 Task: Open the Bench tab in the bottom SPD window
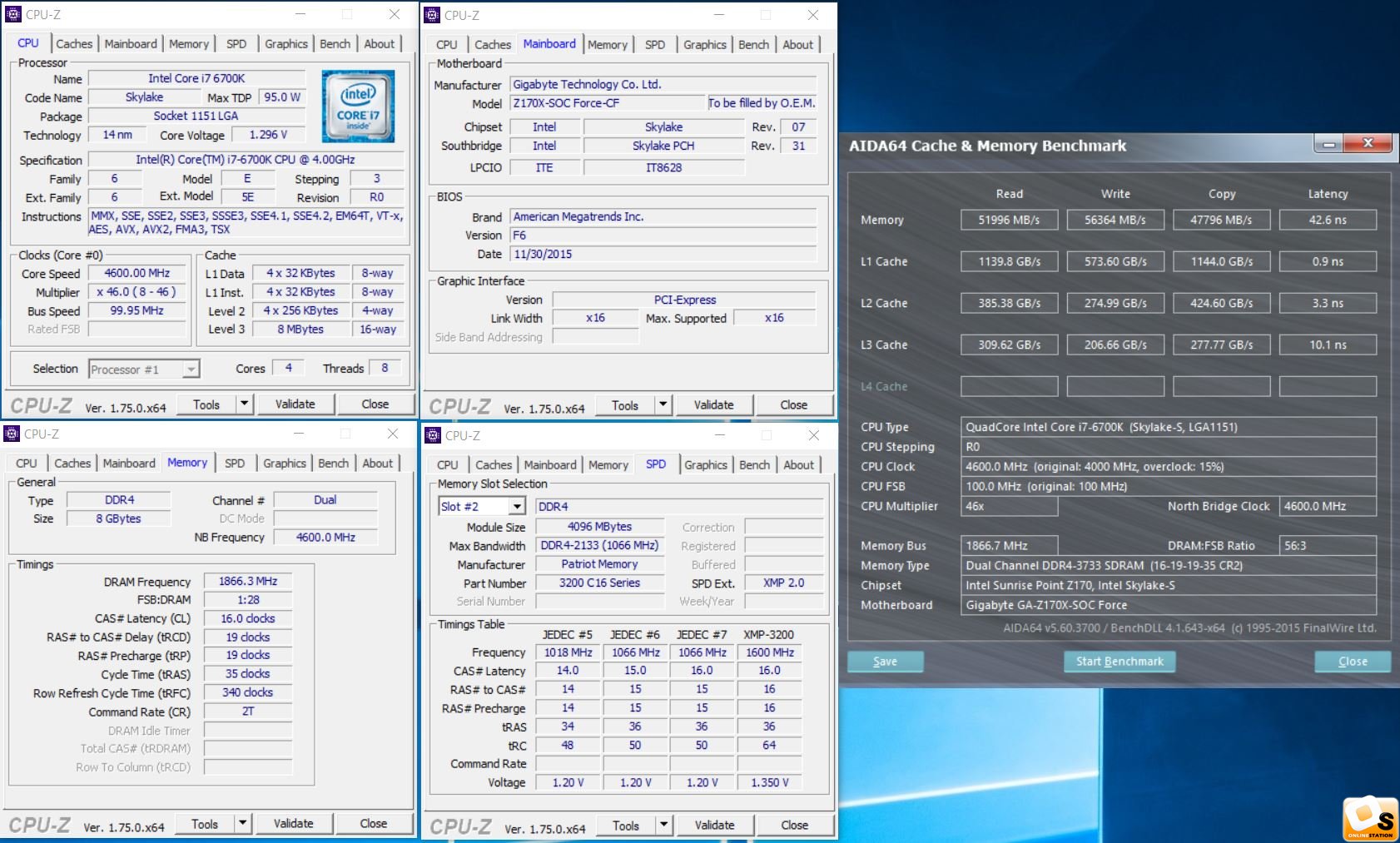(x=755, y=465)
